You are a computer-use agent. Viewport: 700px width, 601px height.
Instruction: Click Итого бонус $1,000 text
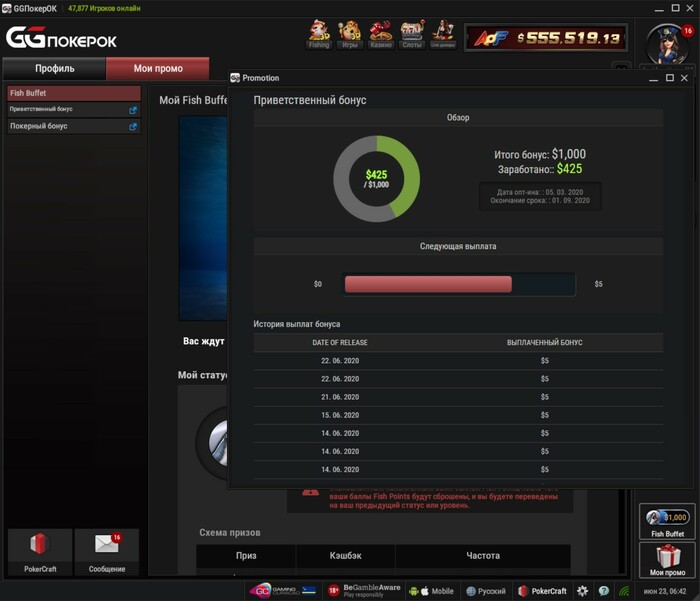pos(540,154)
